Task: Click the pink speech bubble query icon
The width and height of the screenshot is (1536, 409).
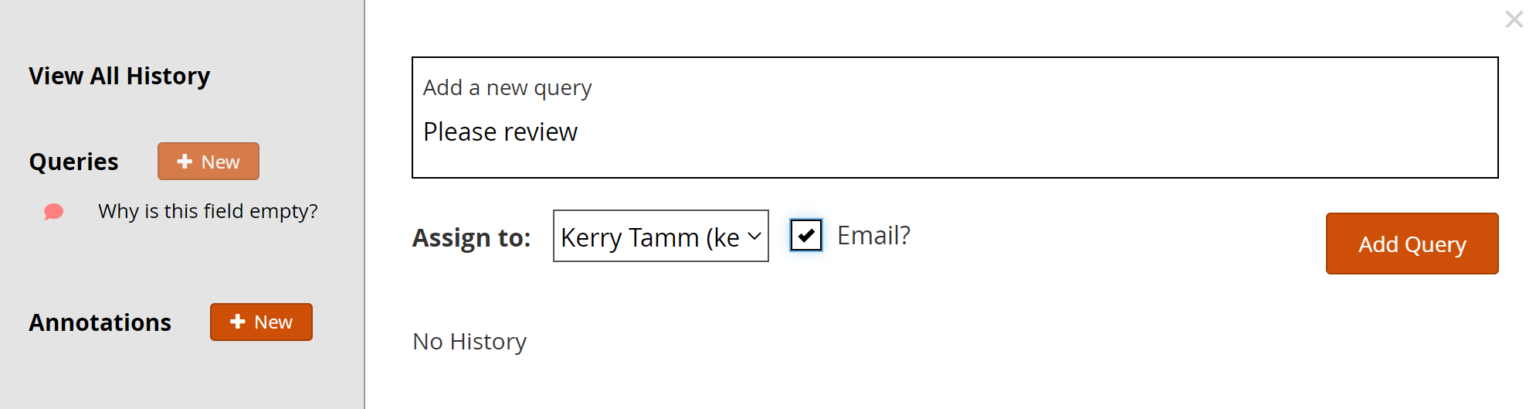Action: tap(54, 212)
